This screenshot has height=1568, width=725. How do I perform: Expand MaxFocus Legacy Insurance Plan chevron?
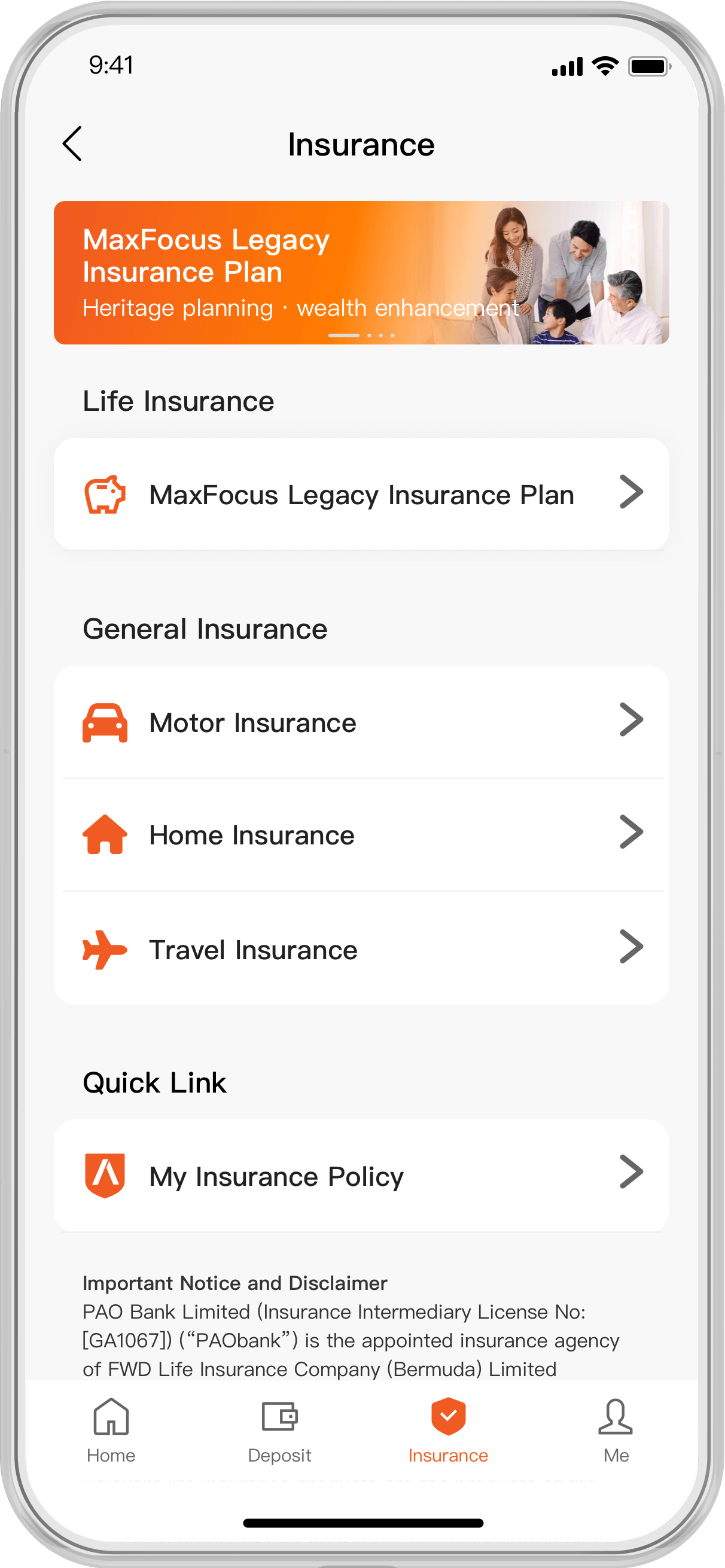coord(631,492)
